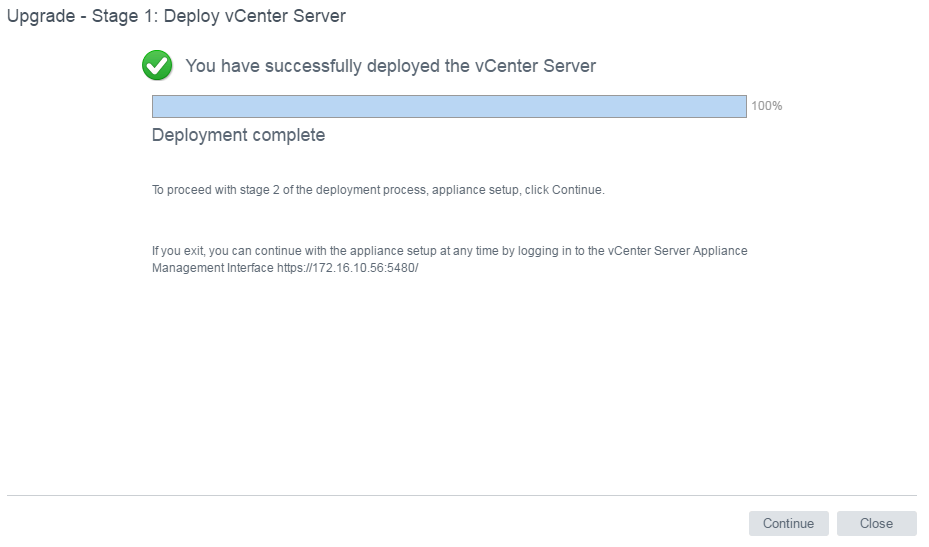Click the 'To proceed with stage 2' instruction line
Image resolution: width=929 pixels, height=547 pixels.
point(378,190)
